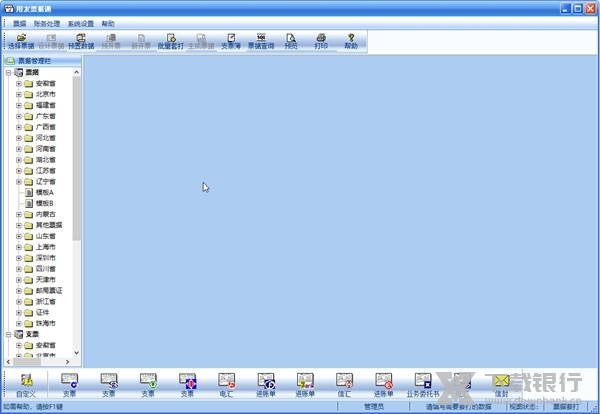Select the 模板B template item
The image size is (600, 414).
pos(44,203)
